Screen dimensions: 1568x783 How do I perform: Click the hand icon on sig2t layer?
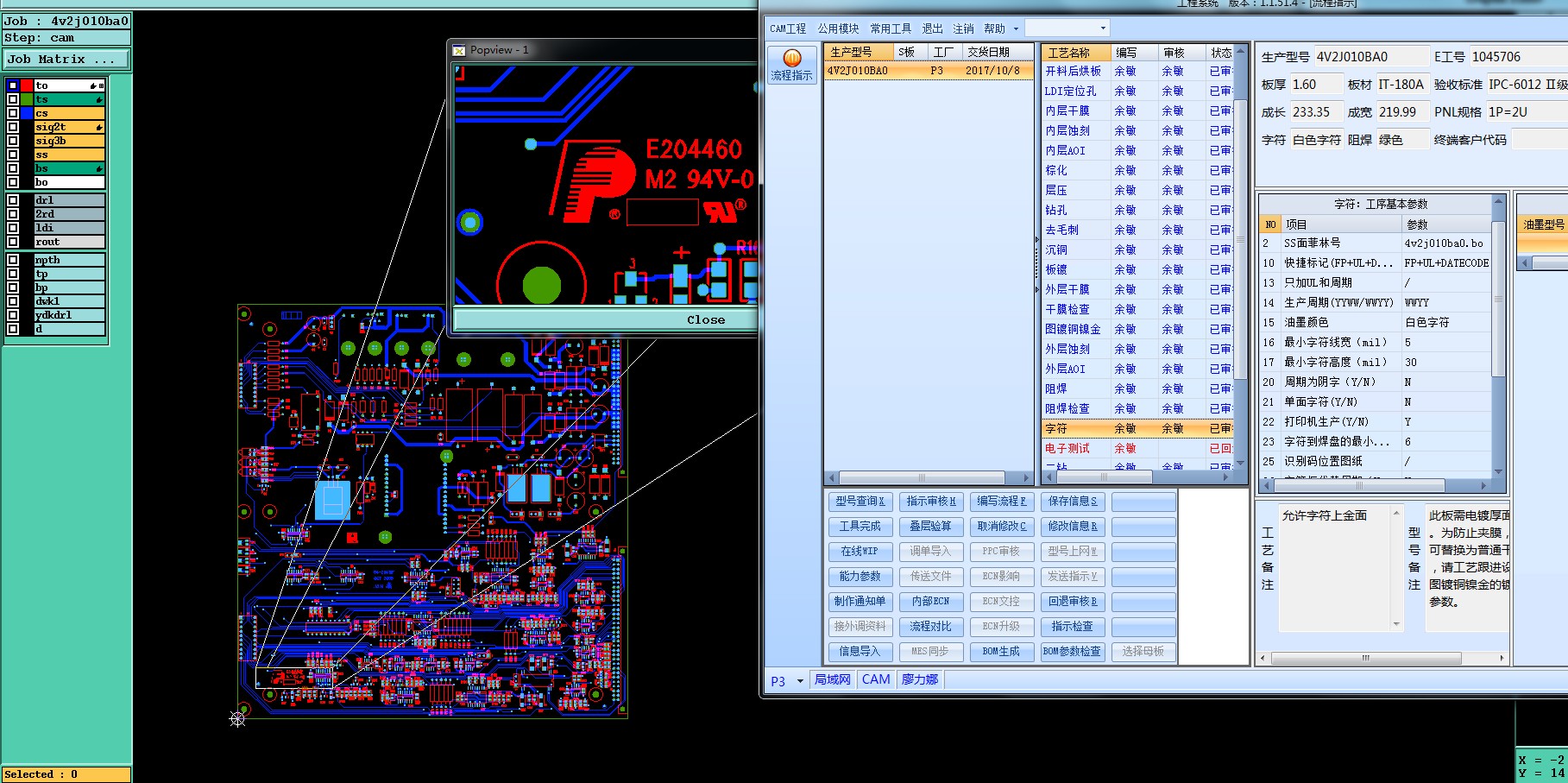pyautogui.click(x=99, y=128)
